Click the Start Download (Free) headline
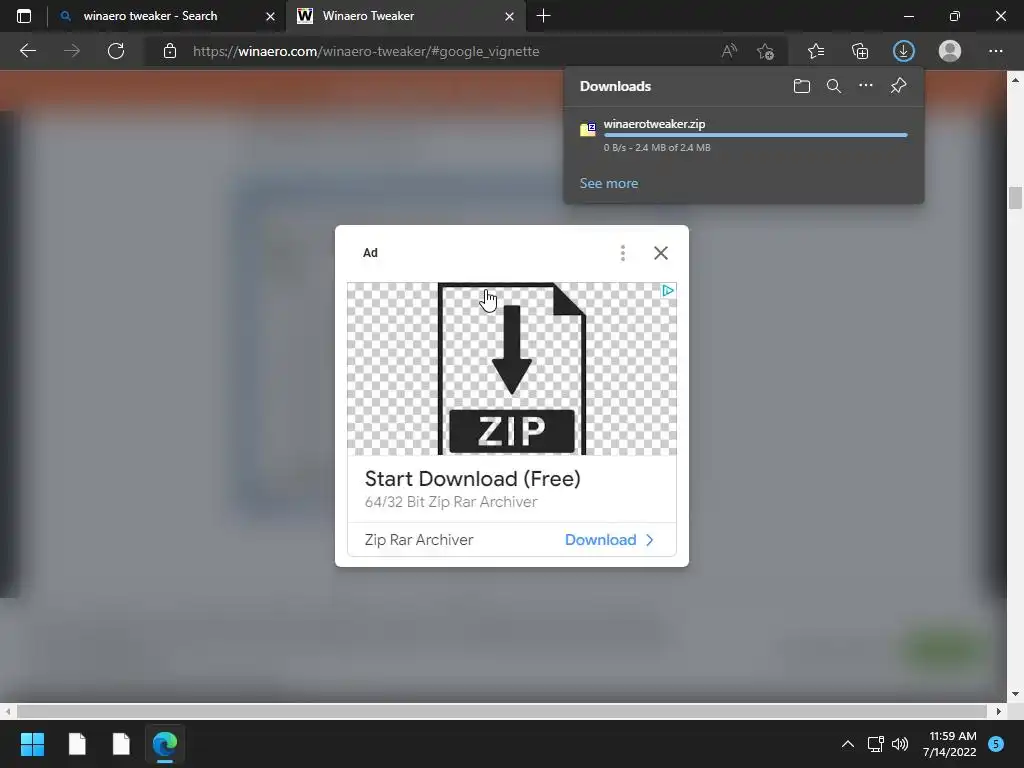 [473, 479]
